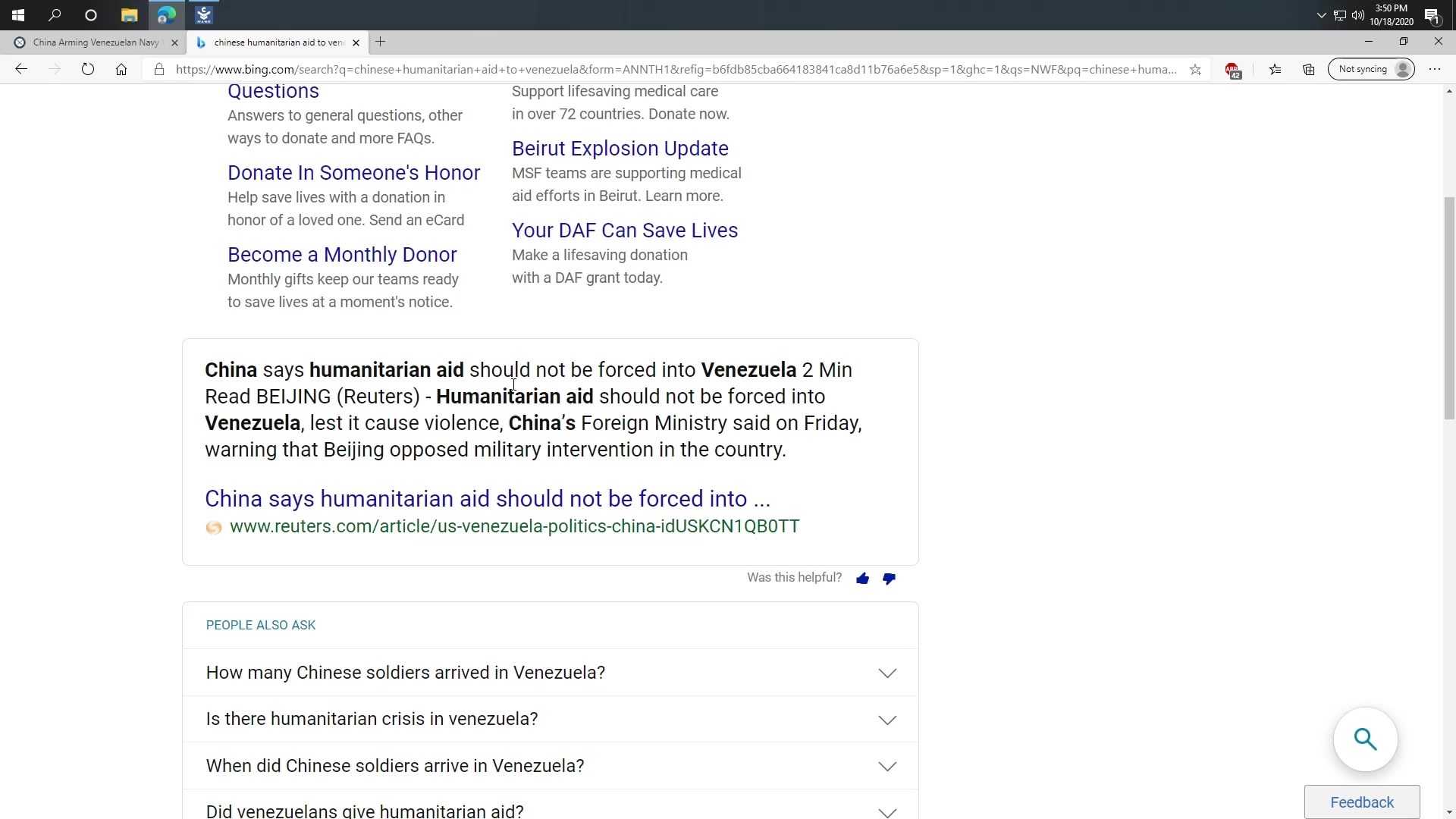This screenshot has height=819, width=1456.
Task: Open China says humanitarian aid article title
Action: tap(488, 499)
